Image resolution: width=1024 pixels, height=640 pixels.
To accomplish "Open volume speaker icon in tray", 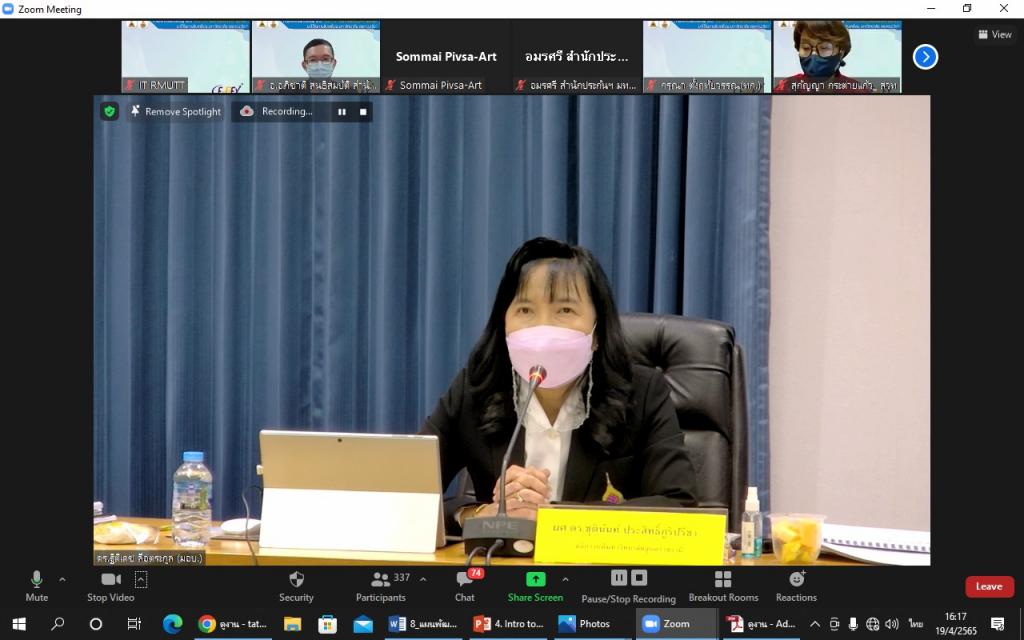I will point(892,624).
